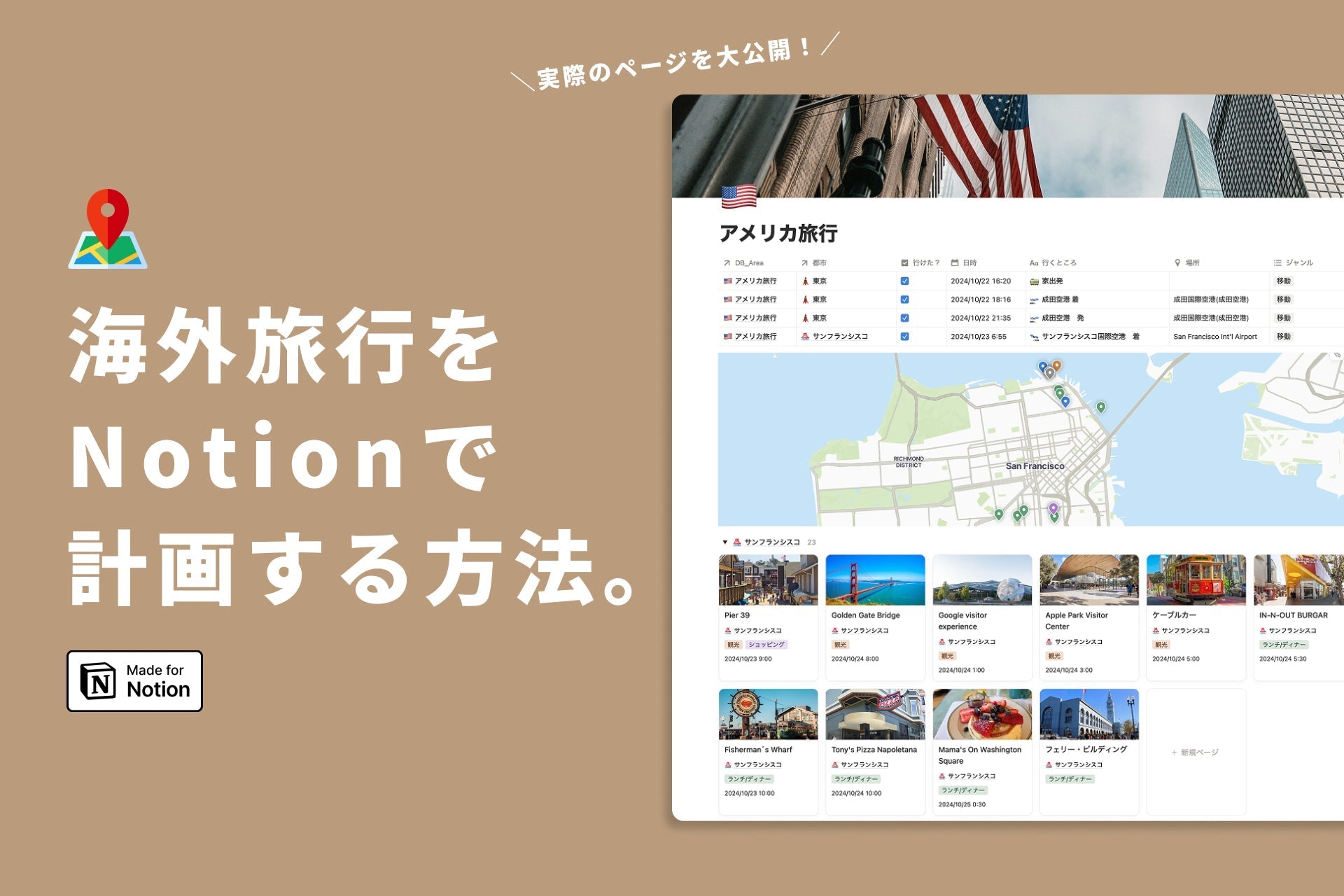This screenshot has height=896, width=1344.
Task: Open the 行けた？ column header menu
Action: click(923, 262)
